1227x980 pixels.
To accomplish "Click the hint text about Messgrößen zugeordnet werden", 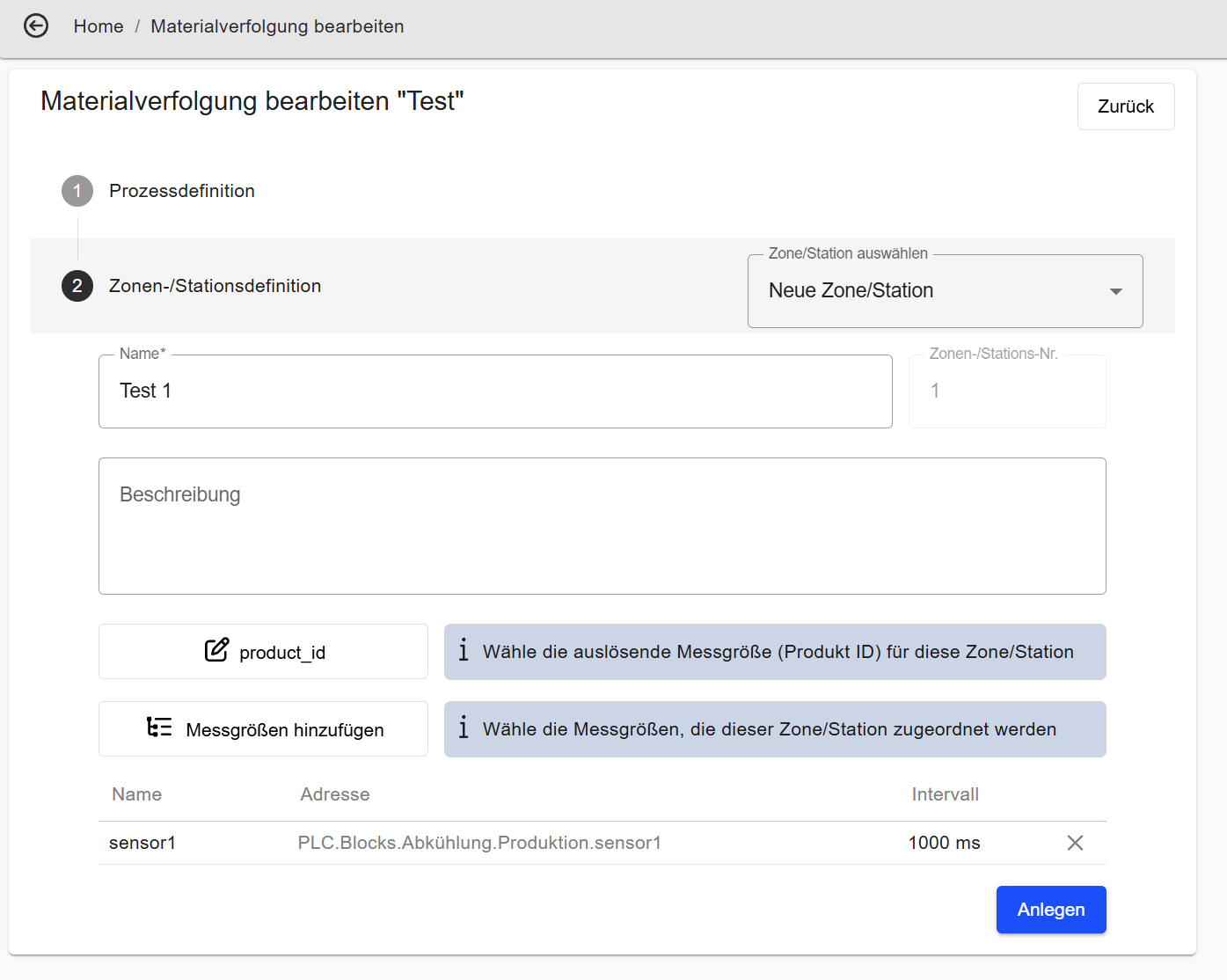I will tap(770, 729).
